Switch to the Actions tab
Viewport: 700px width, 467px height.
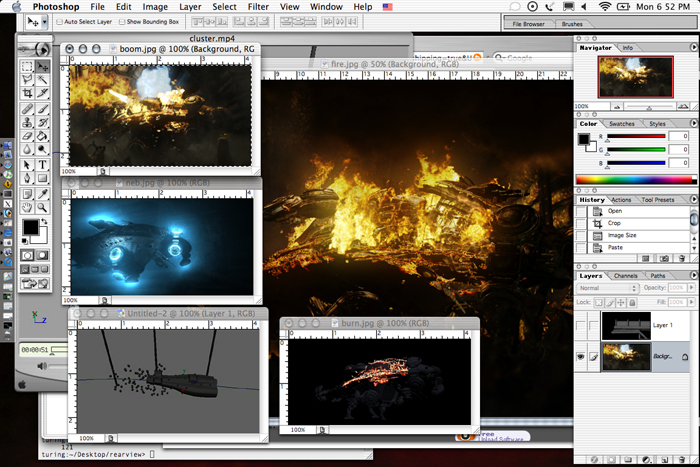click(x=621, y=200)
